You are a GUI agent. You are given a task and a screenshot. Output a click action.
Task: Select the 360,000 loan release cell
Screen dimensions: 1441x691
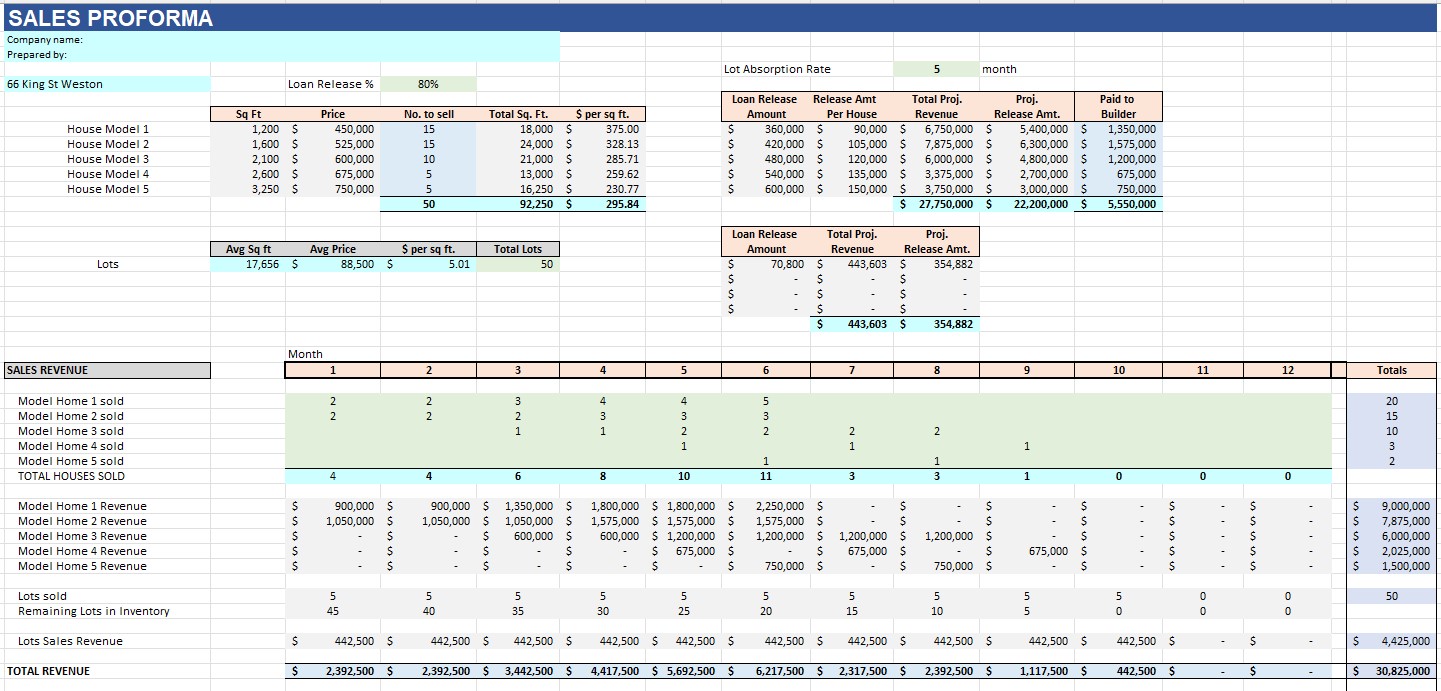765,129
